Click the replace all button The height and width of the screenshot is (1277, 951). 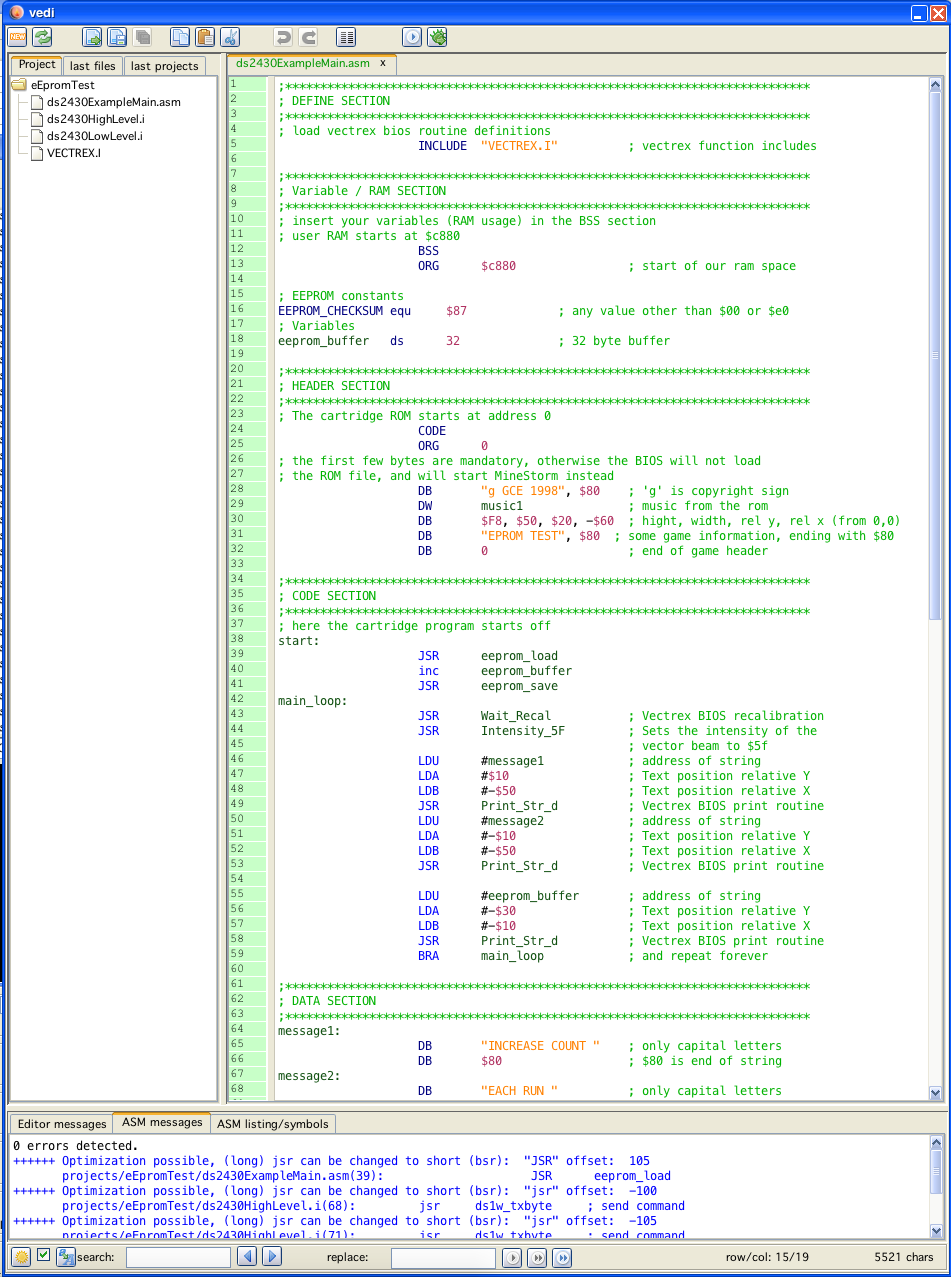pyautogui.click(x=562, y=1257)
